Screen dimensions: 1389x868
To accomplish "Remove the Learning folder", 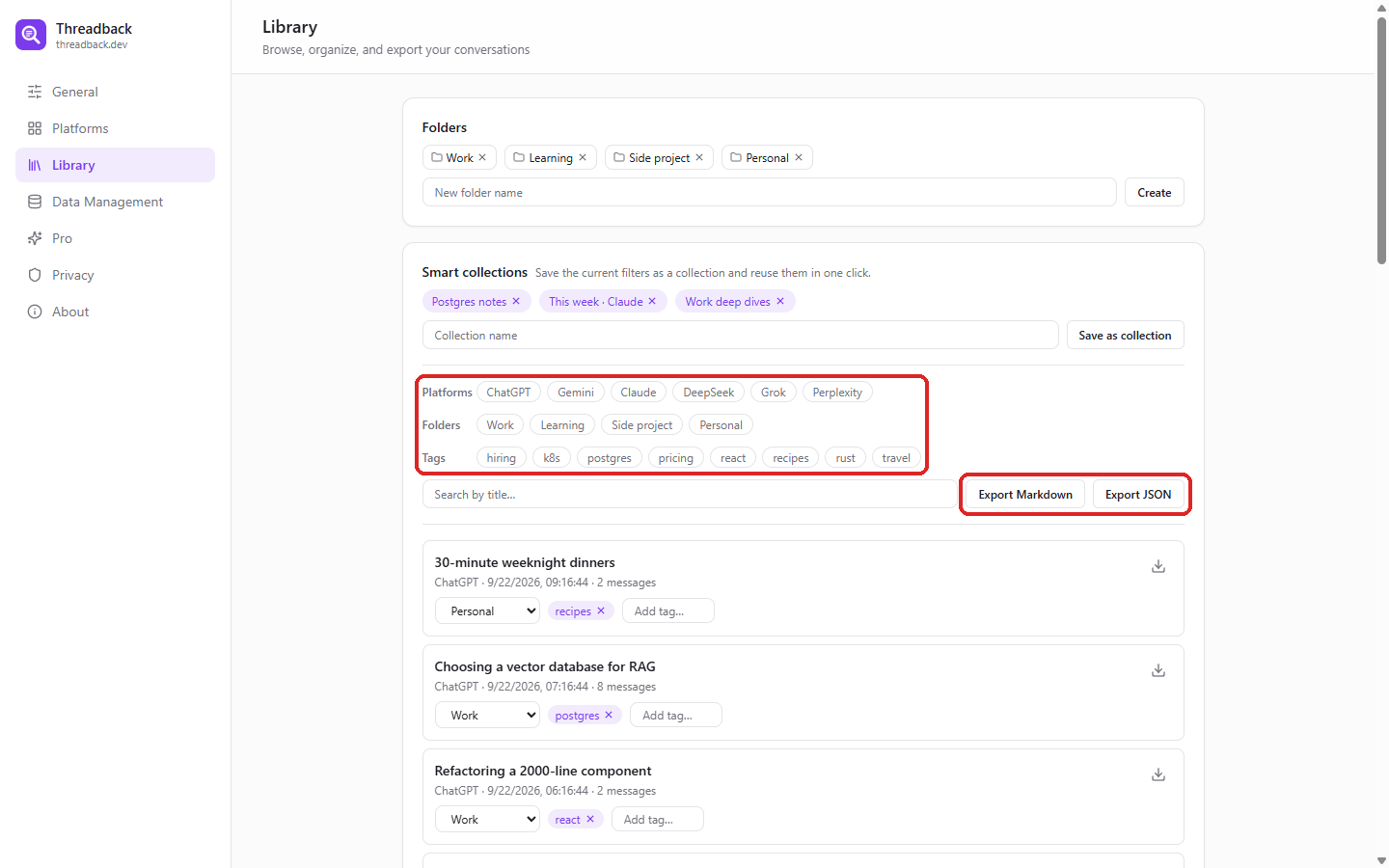I will (583, 157).
